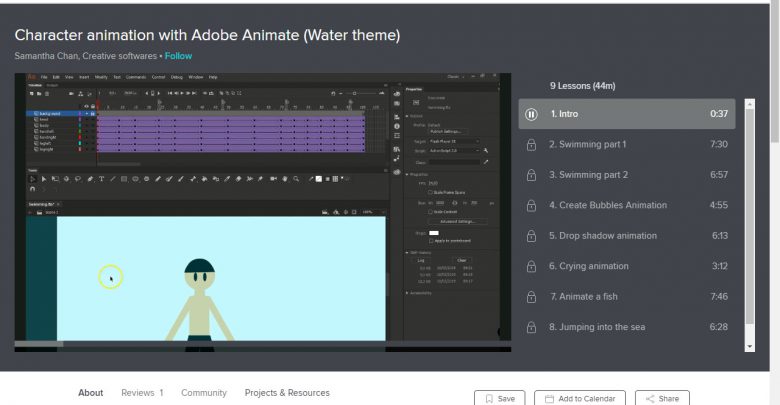
Task: Select lesson 2. Swimming part 1
Action: coord(627,145)
